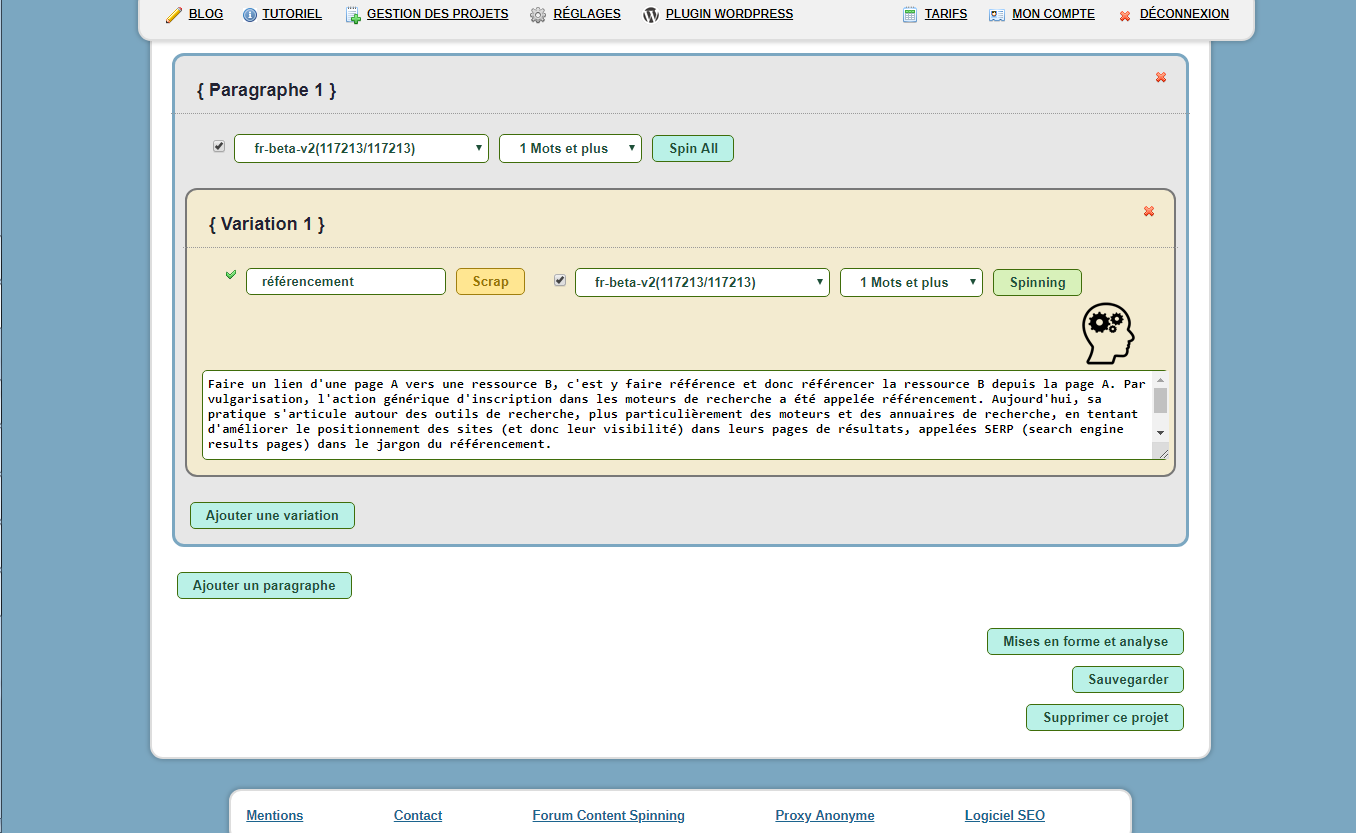Open MON COMPTE page

pos(1053,14)
